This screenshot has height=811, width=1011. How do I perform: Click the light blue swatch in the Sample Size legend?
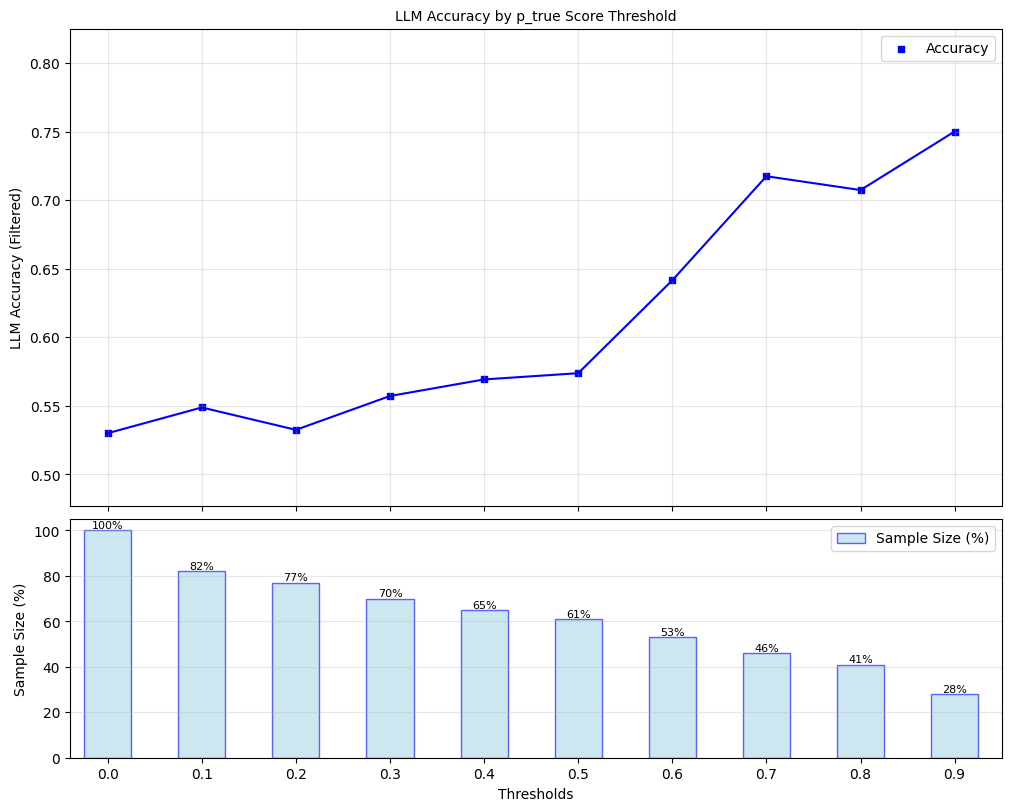[851, 539]
